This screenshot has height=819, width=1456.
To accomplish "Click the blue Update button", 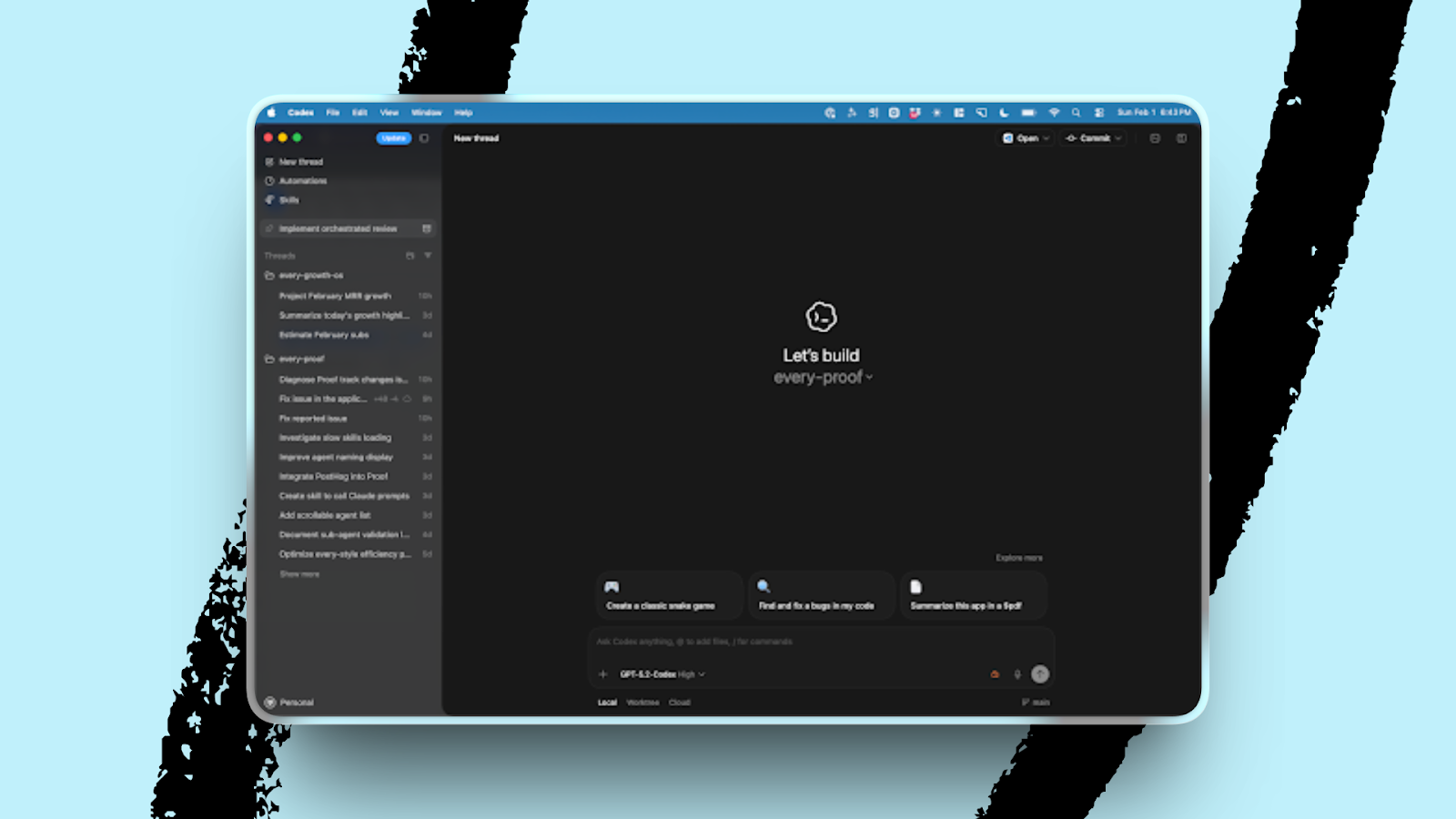I will click(393, 138).
